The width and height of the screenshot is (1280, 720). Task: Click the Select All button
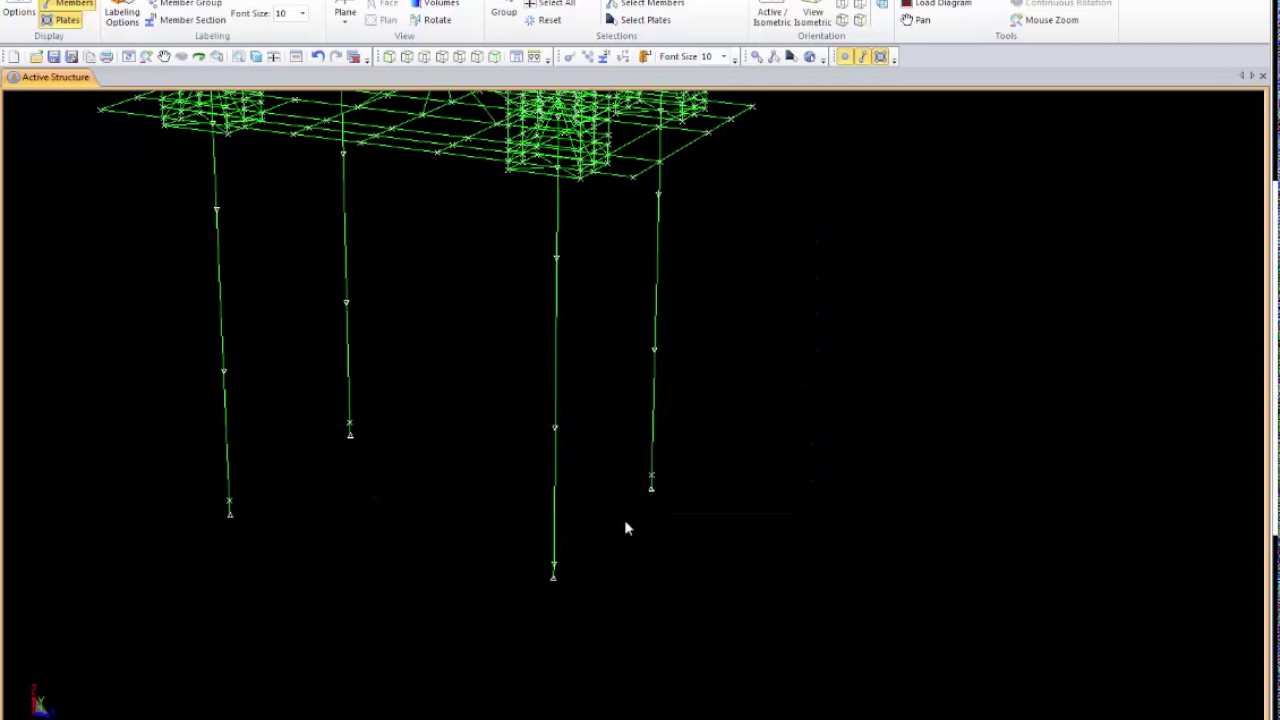[550, 4]
